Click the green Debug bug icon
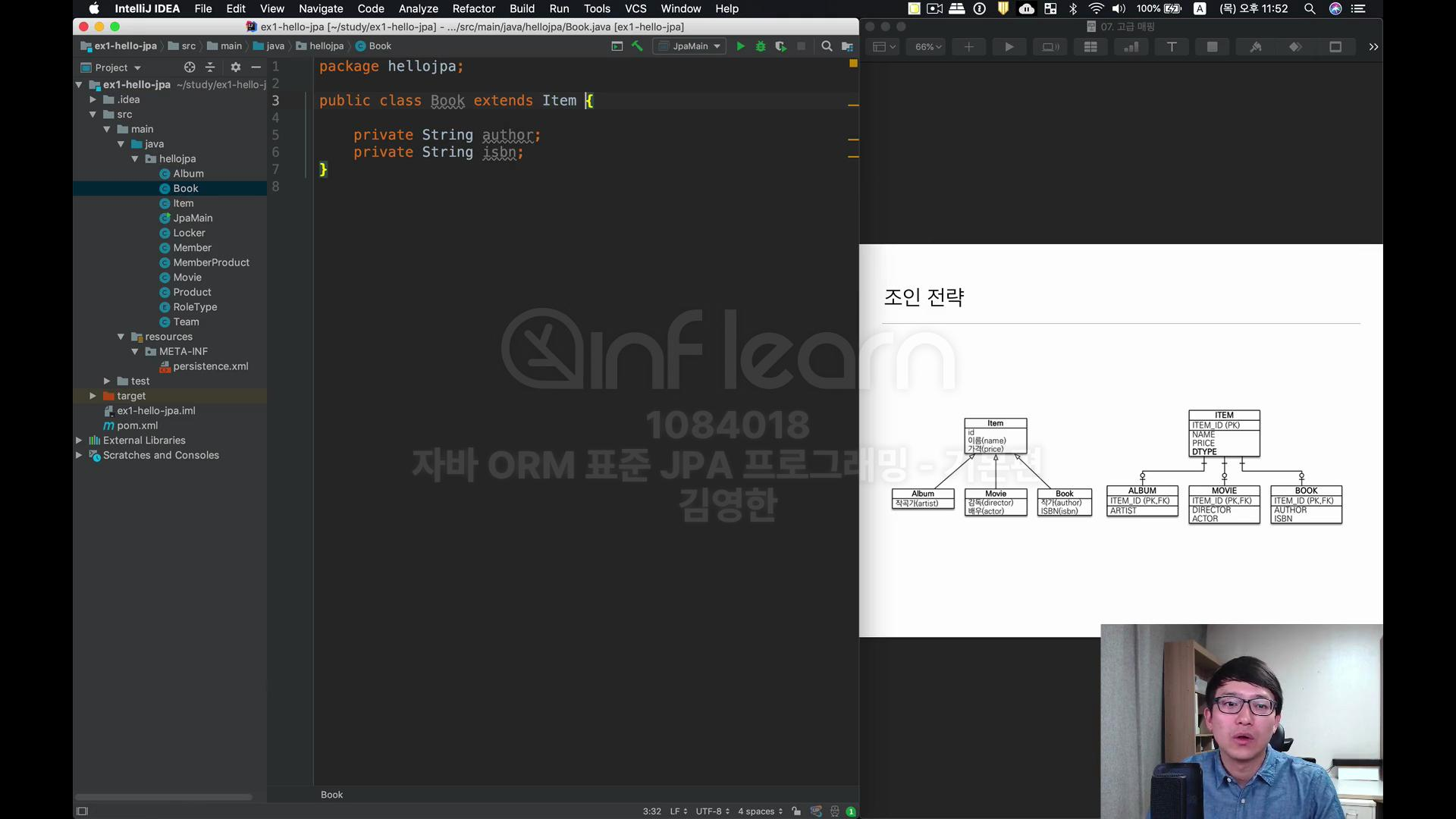 (761, 46)
